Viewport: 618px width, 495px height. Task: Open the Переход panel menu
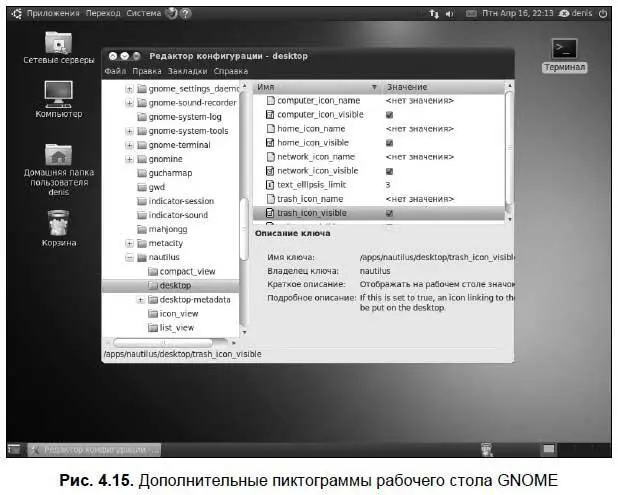pyautogui.click(x=103, y=13)
